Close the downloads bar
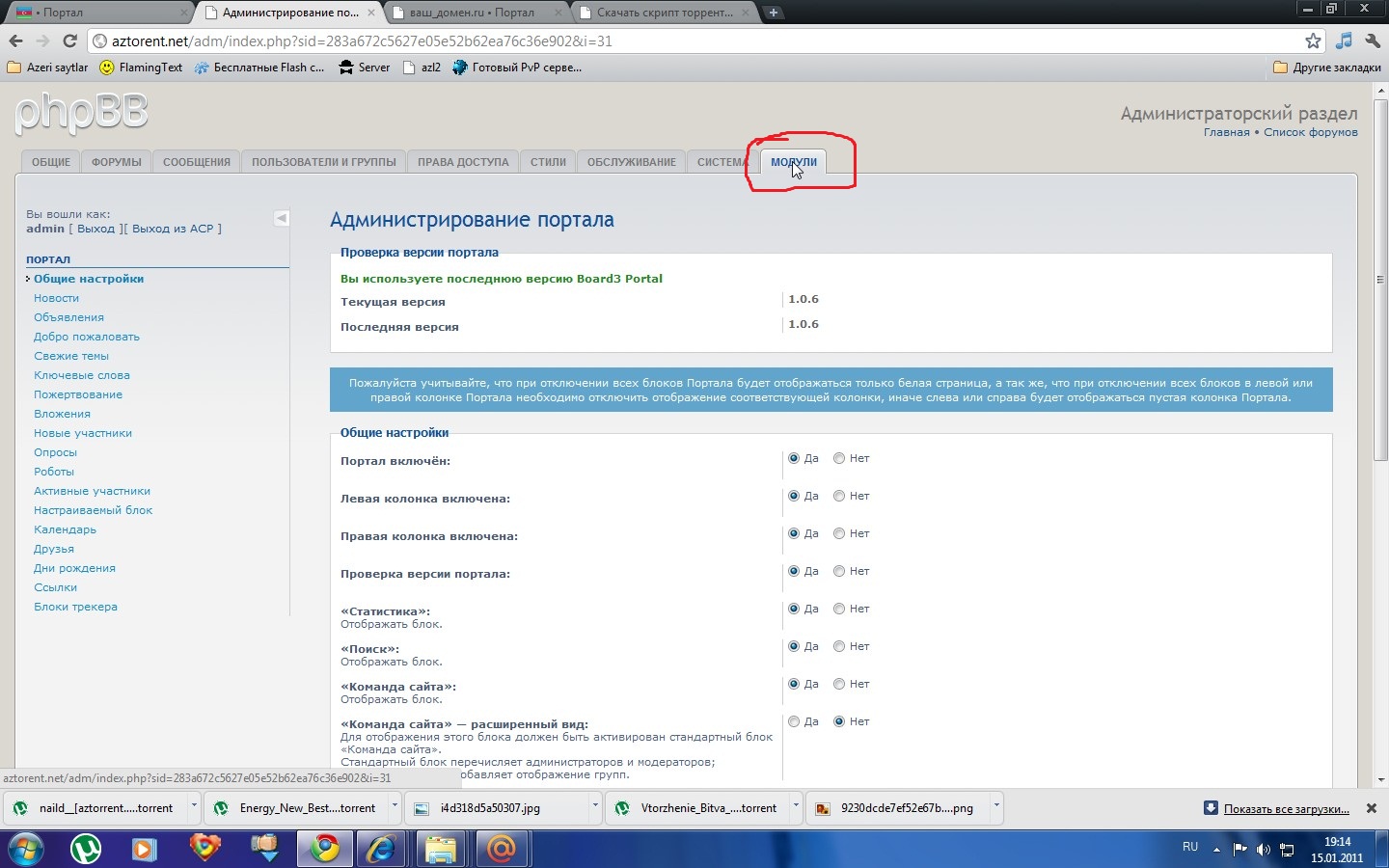Image resolution: width=1389 pixels, height=868 pixels. point(1371,808)
